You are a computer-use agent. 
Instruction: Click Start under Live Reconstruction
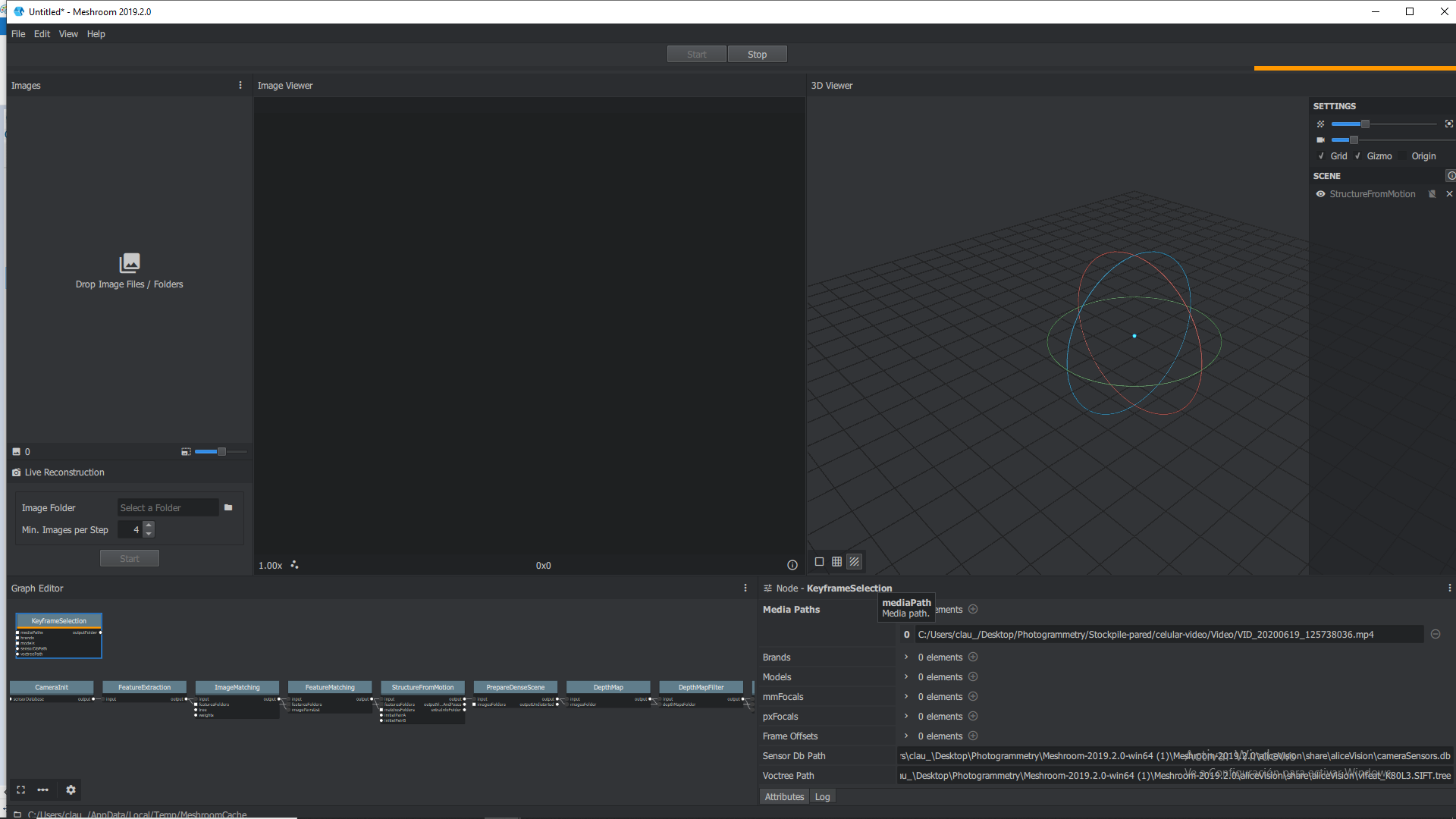pos(129,558)
